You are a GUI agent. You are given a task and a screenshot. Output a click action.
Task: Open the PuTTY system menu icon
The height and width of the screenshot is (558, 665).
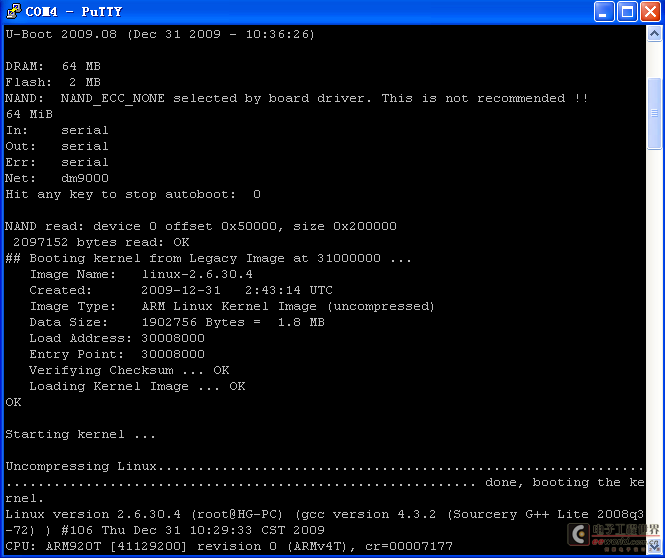(x=14, y=11)
